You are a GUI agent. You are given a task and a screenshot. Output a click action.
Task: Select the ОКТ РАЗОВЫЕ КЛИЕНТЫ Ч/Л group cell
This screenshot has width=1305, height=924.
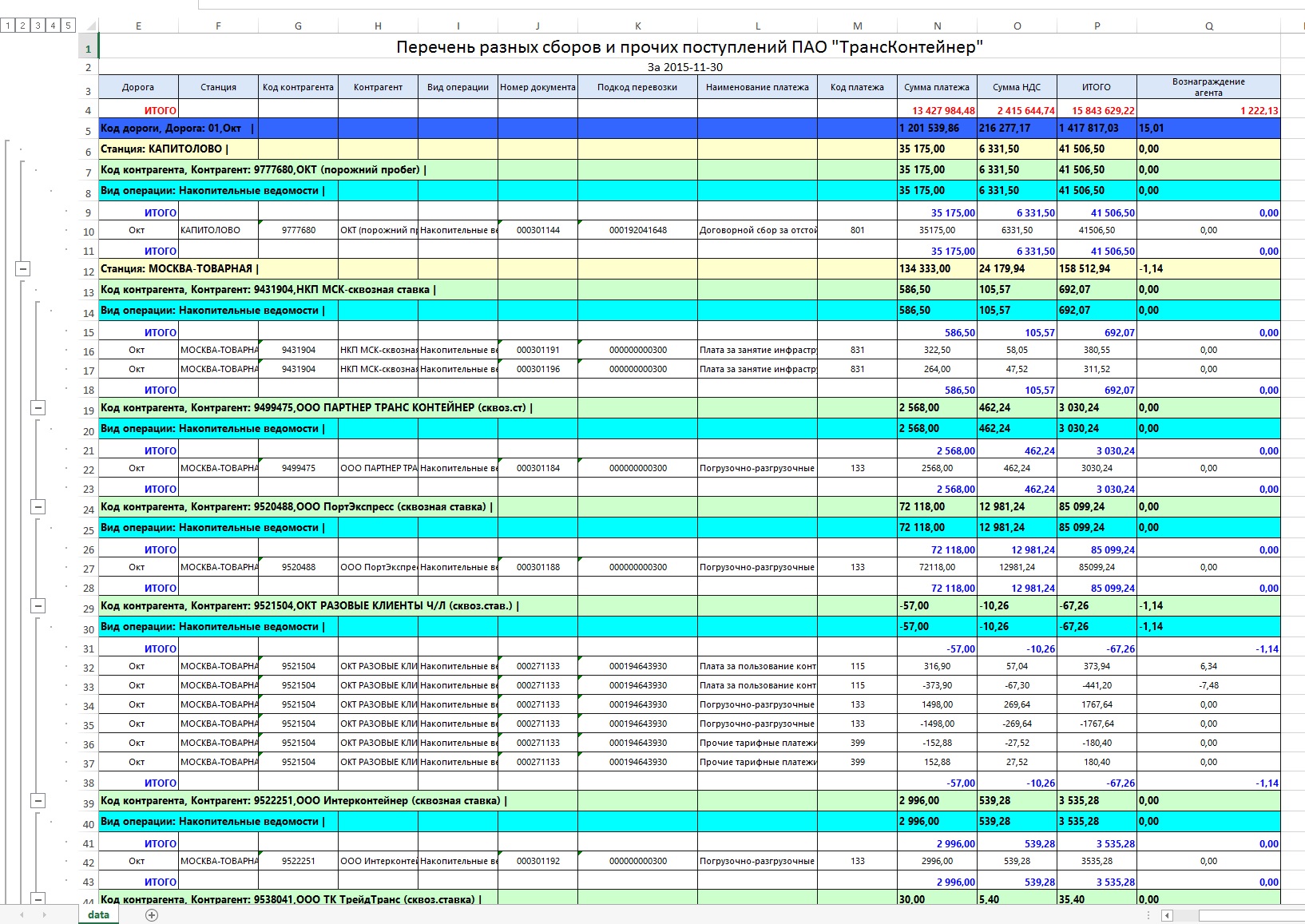click(x=310, y=606)
